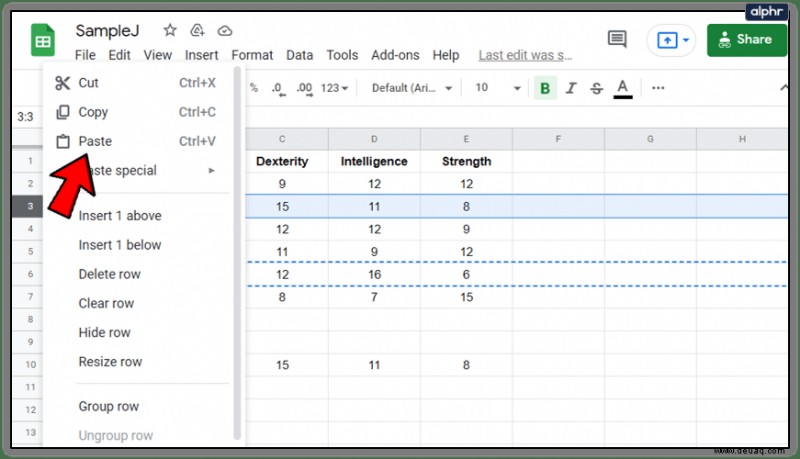Screen dimensions: 800x459
Task: Open the Format menu
Action: tap(252, 55)
